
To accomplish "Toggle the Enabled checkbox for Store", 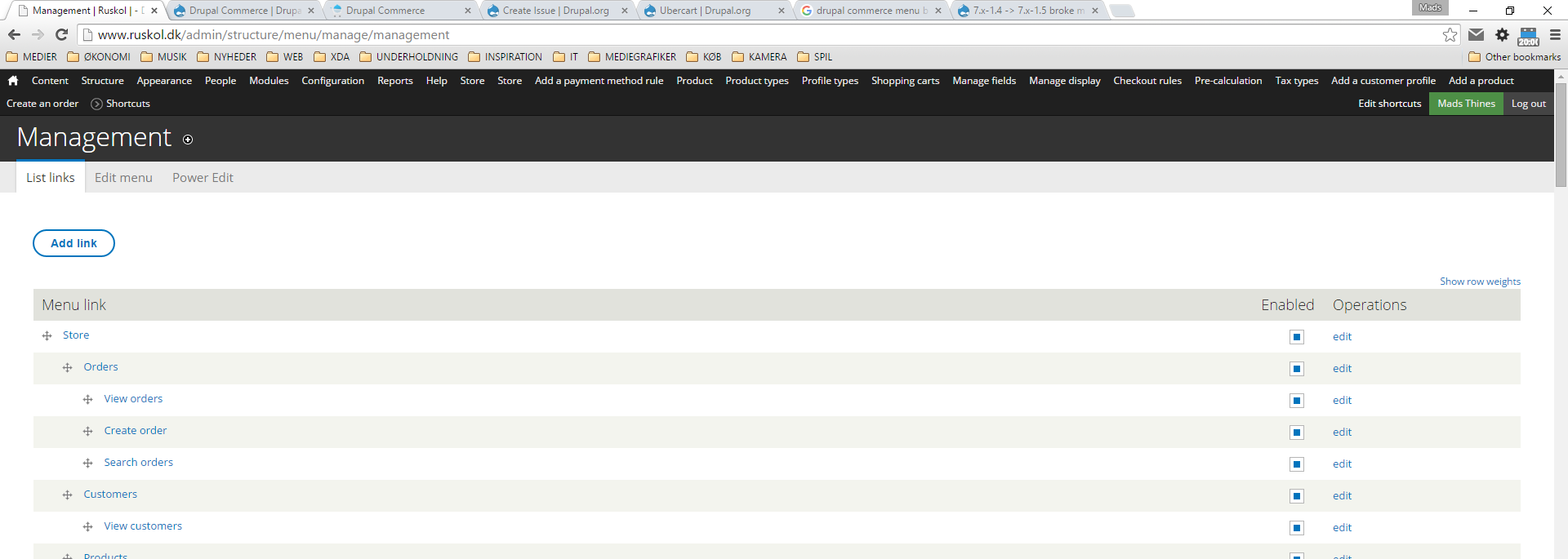I will 1296,337.
